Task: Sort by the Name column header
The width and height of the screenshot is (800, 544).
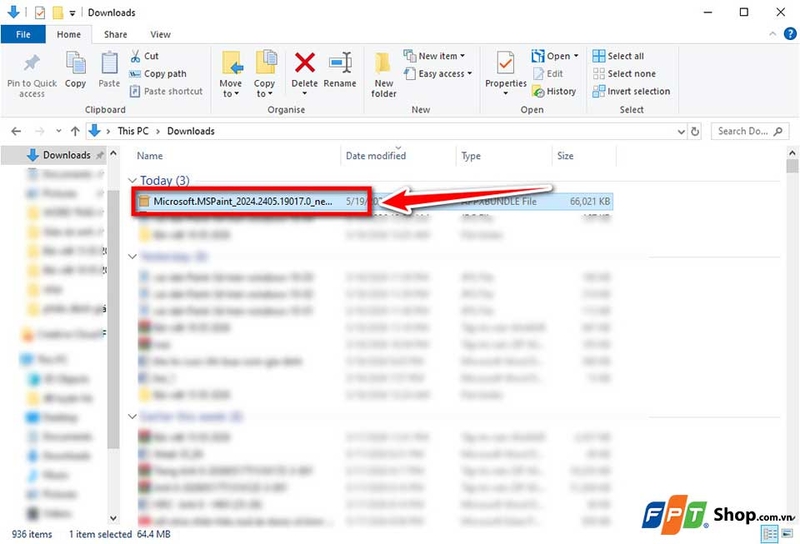Action: tap(149, 156)
